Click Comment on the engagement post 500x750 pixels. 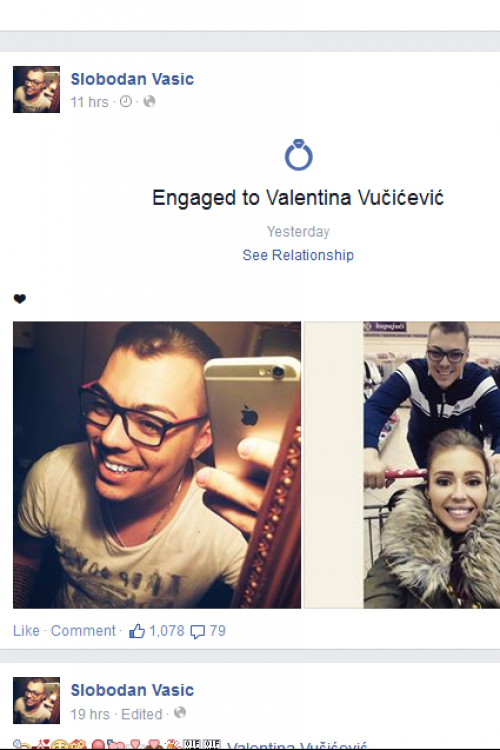click(83, 631)
